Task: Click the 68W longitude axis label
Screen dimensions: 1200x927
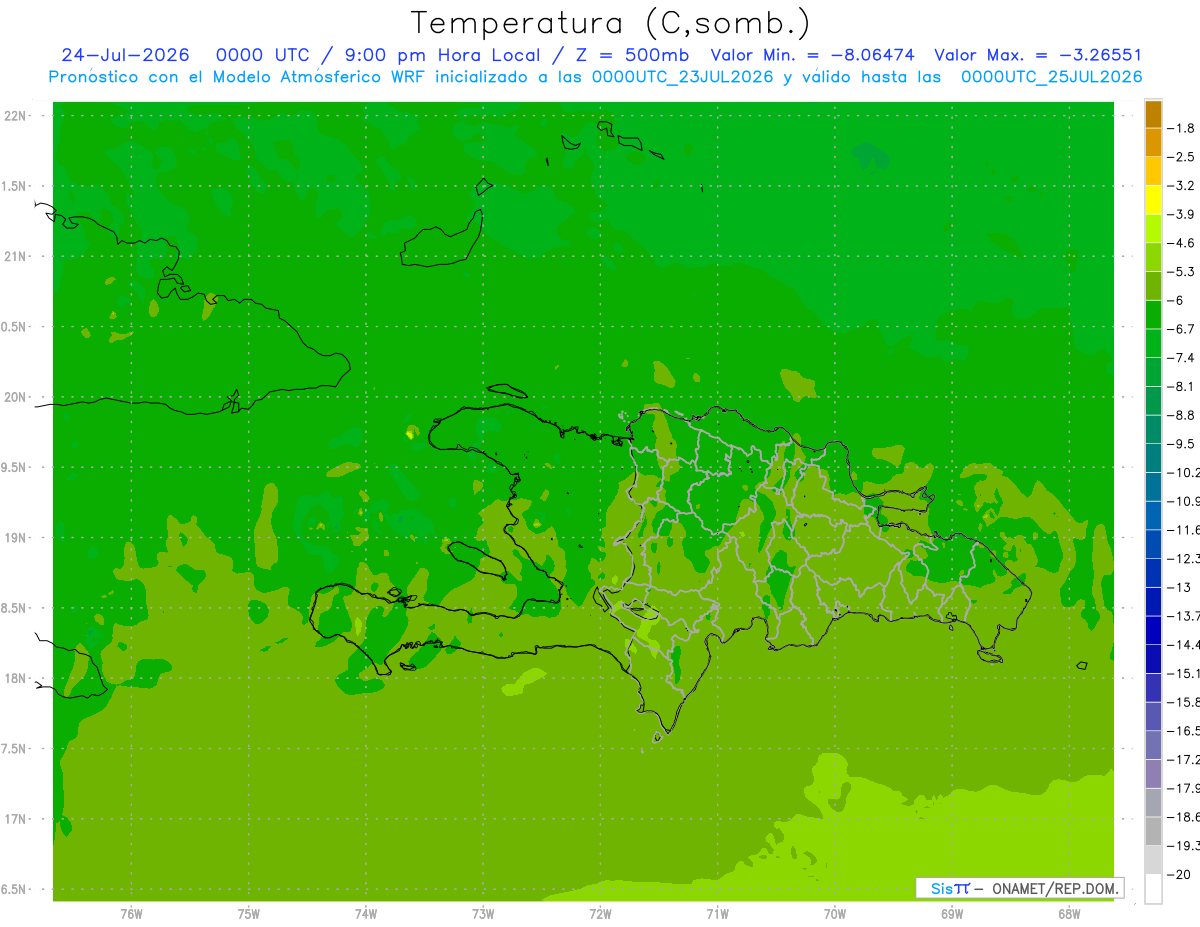Action: tap(1069, 914)
